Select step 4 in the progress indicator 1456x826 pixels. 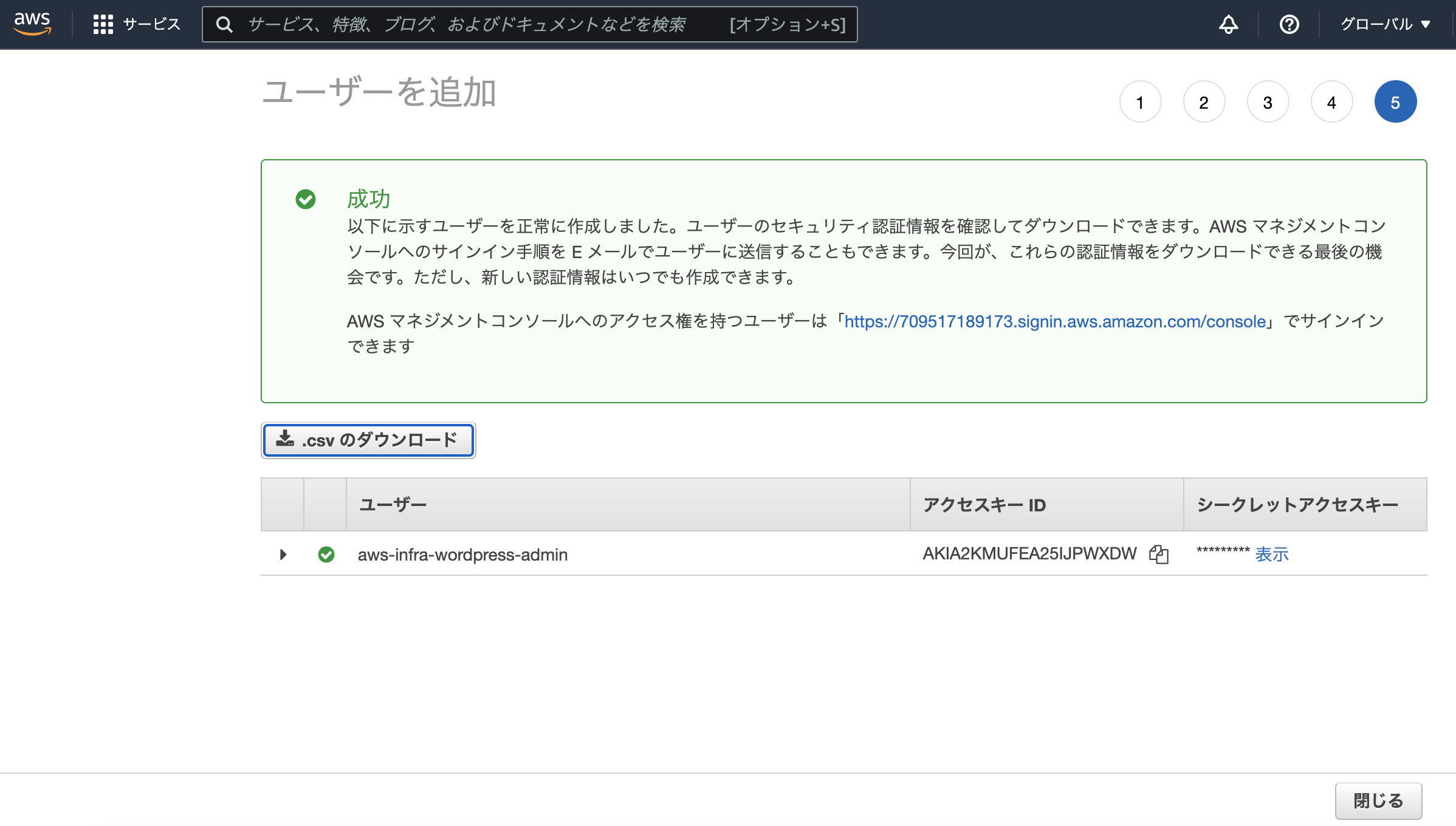[x=1331, y=101]
